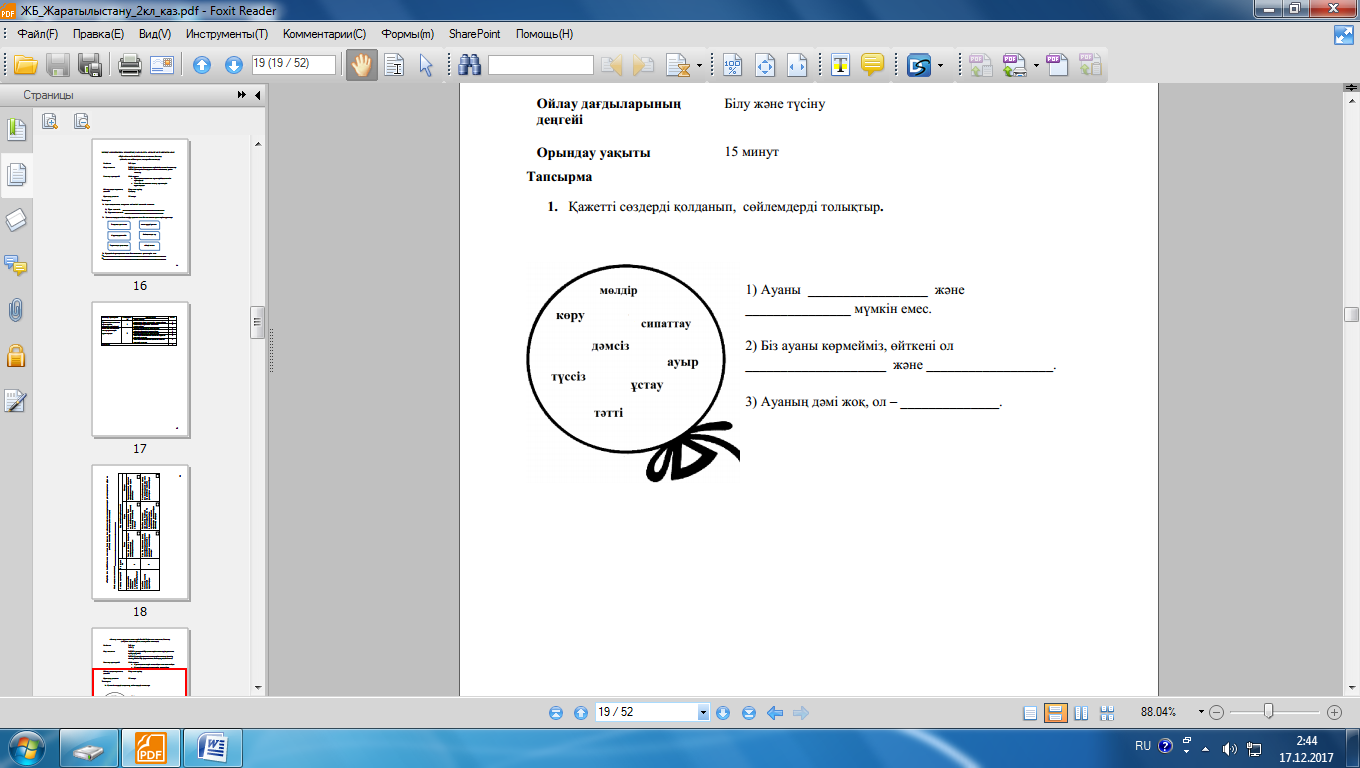Click the toolbar page number field

click(293, 64)
